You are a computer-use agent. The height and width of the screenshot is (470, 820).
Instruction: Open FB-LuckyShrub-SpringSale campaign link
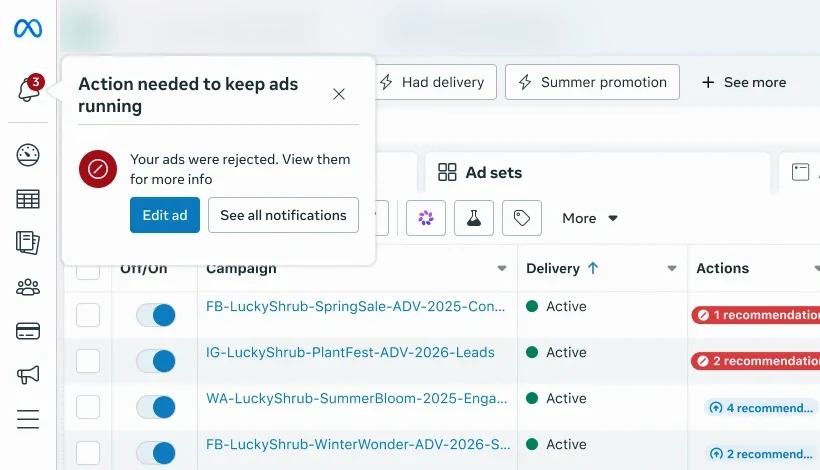click(356, 306)
